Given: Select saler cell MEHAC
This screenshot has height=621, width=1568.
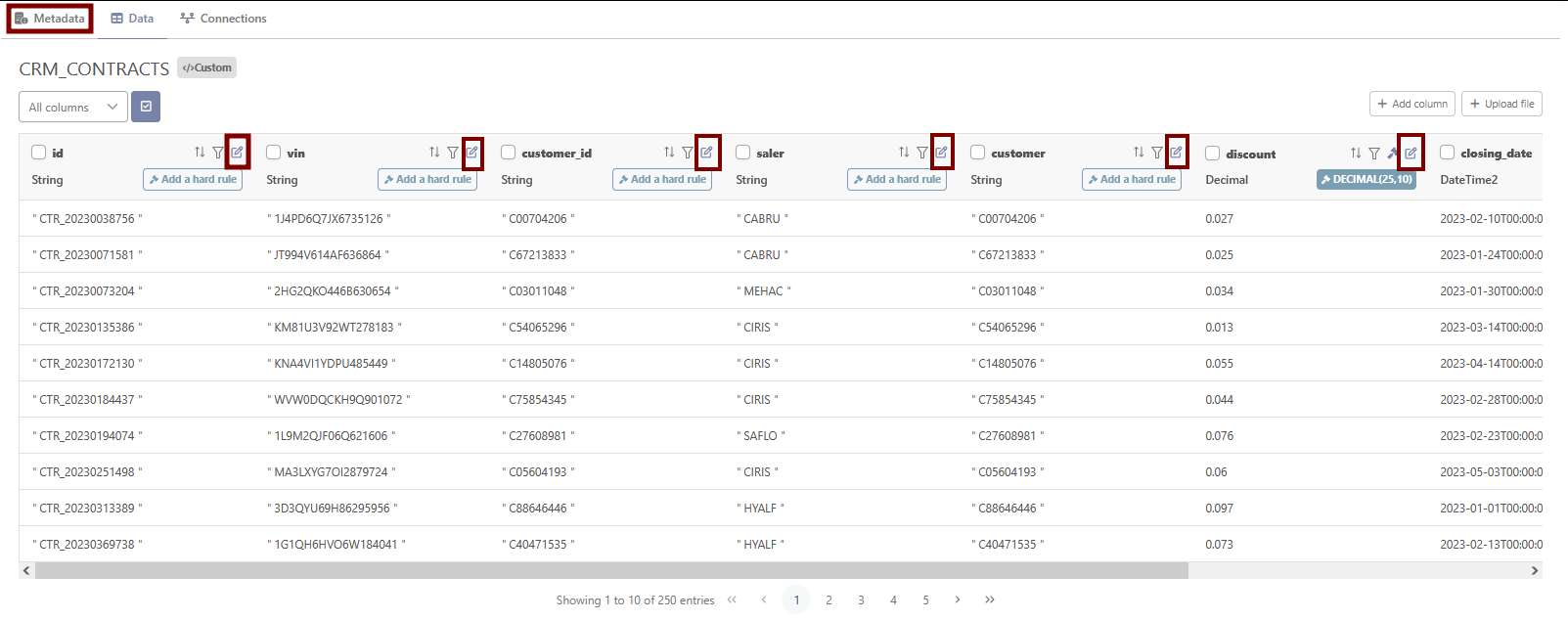Looking at the screenshot, I should click(763, 291).
